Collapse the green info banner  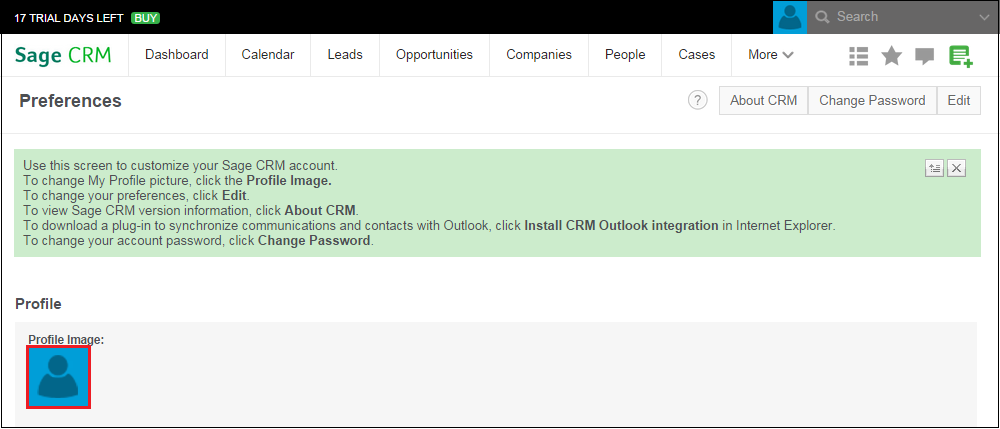click(x=935, y=168)
